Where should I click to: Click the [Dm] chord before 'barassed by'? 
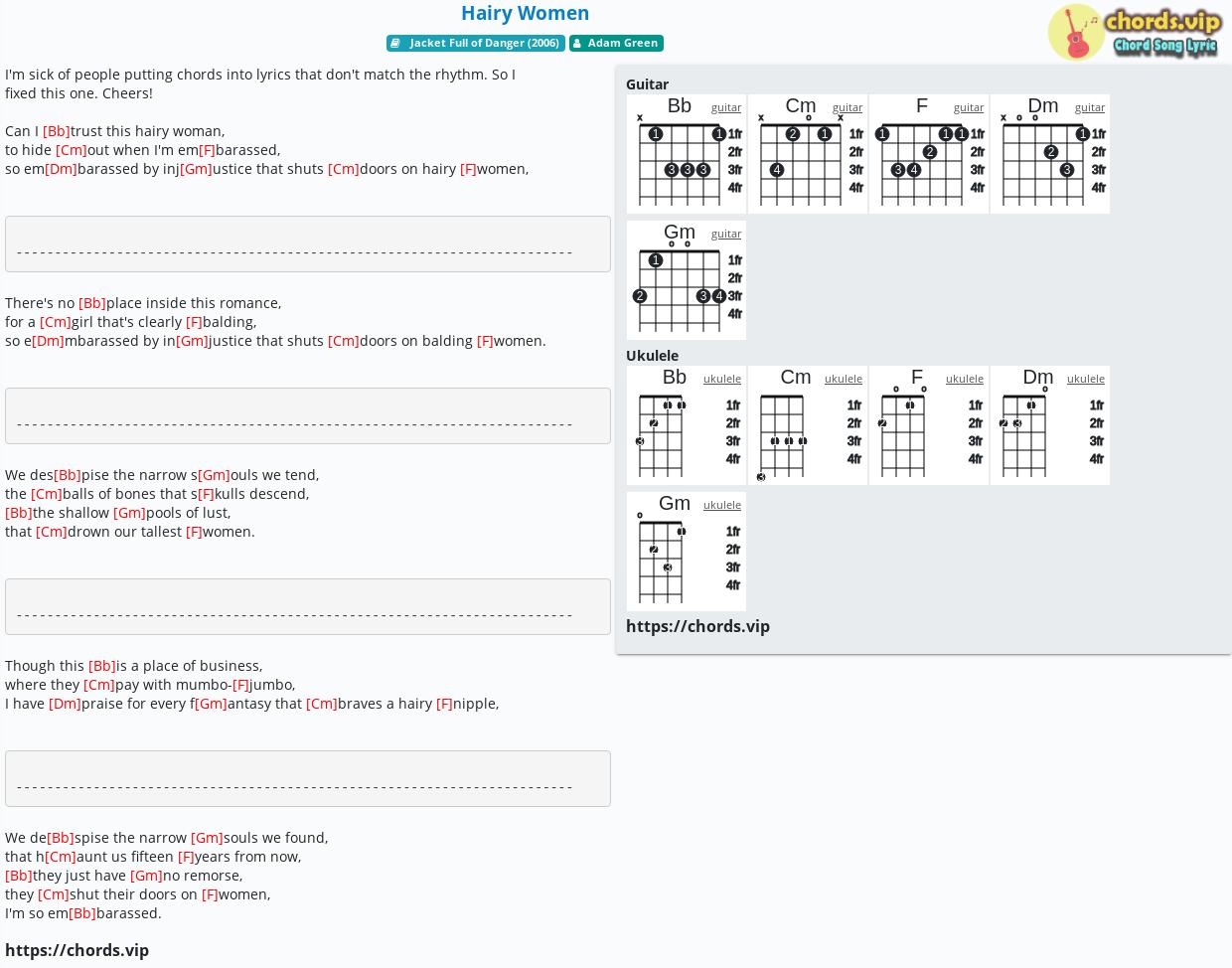pos(61,169)
